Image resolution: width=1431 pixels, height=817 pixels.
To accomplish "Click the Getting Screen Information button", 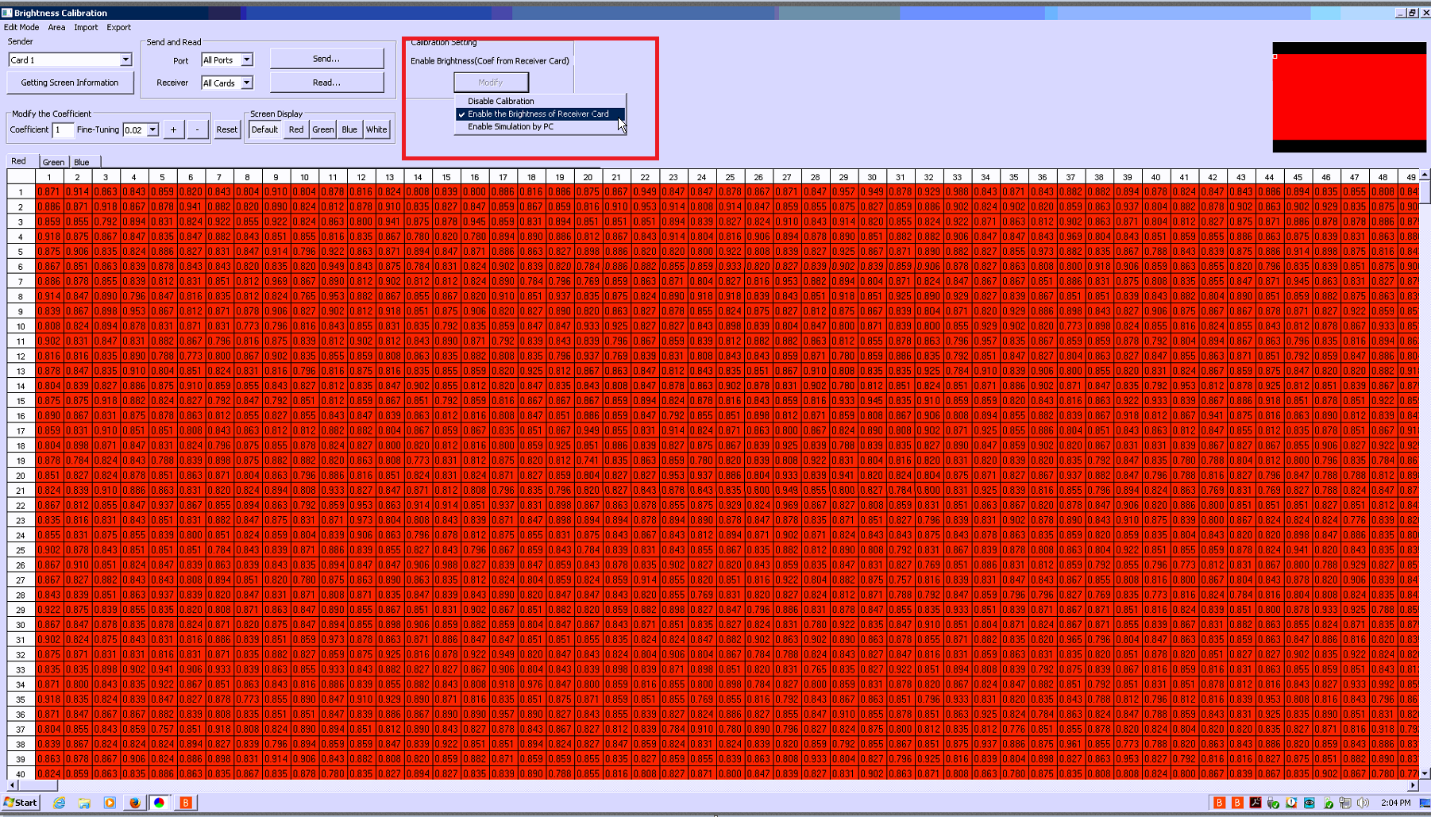I will pyautogui.click(x=69, y=83).
